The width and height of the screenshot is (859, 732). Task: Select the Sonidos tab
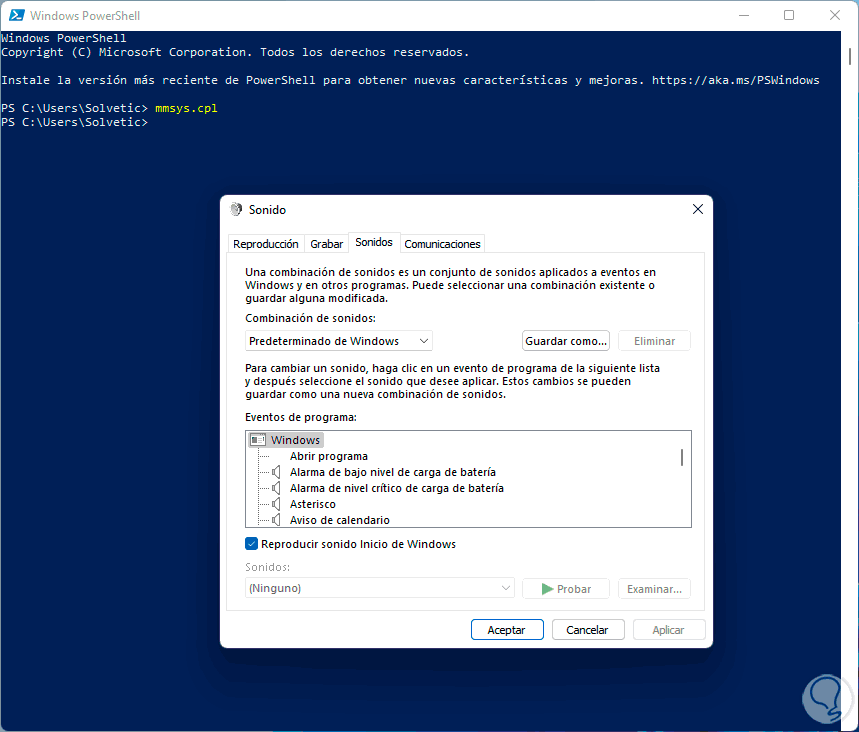[x=374, y=242]
